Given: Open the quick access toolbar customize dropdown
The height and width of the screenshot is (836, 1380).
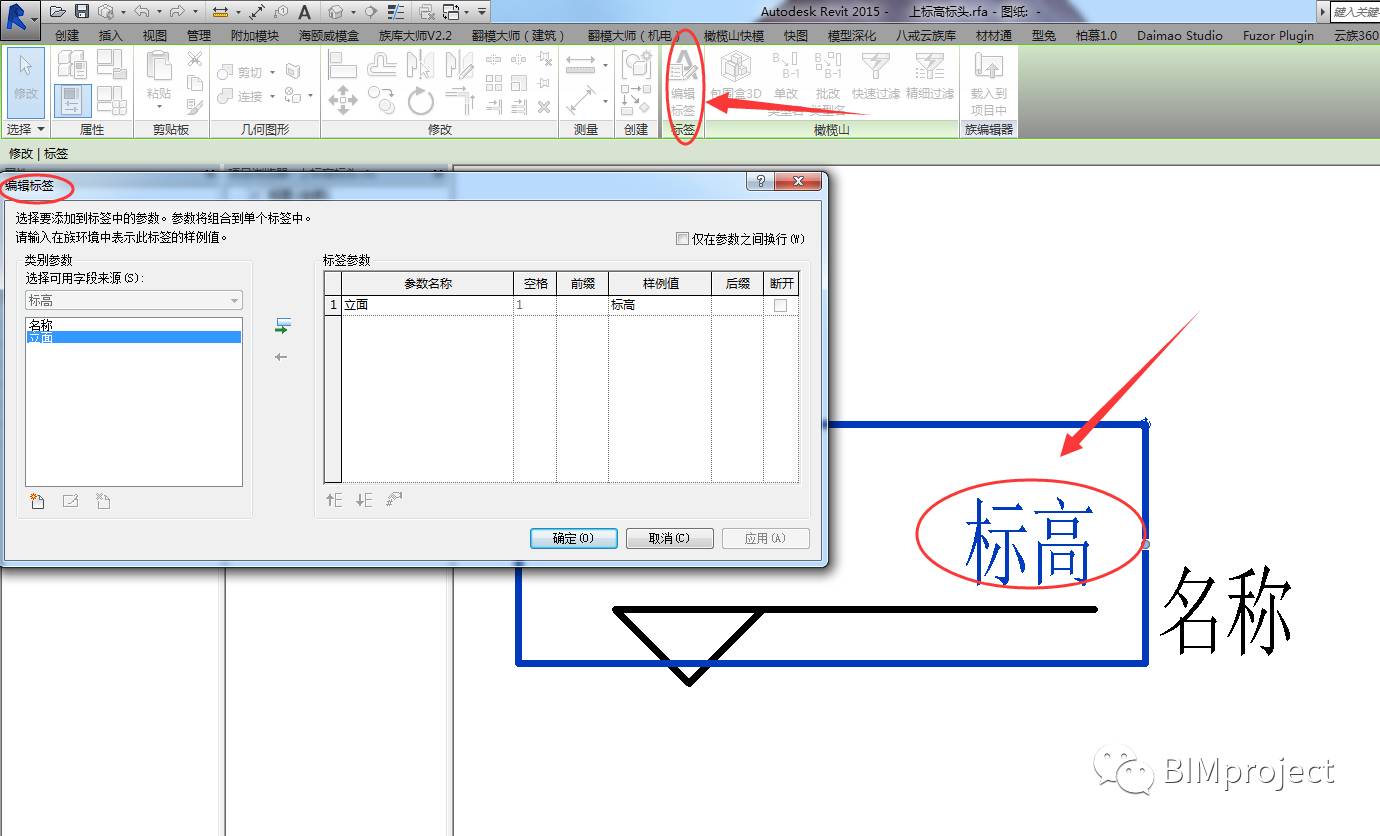Looking at the screenshot, I should coord(482,12).
